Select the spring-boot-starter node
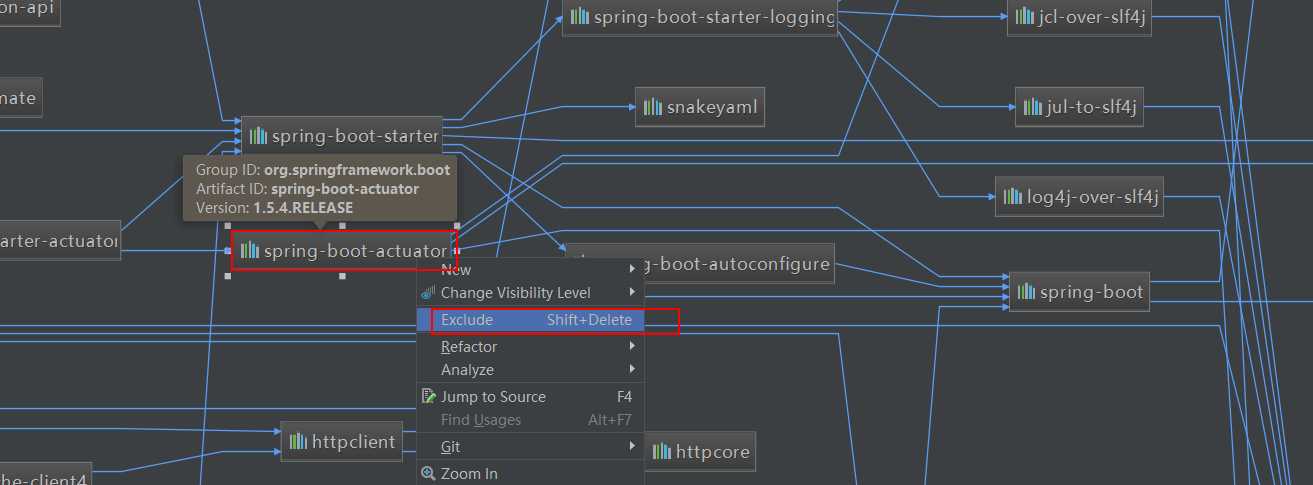 342,135
